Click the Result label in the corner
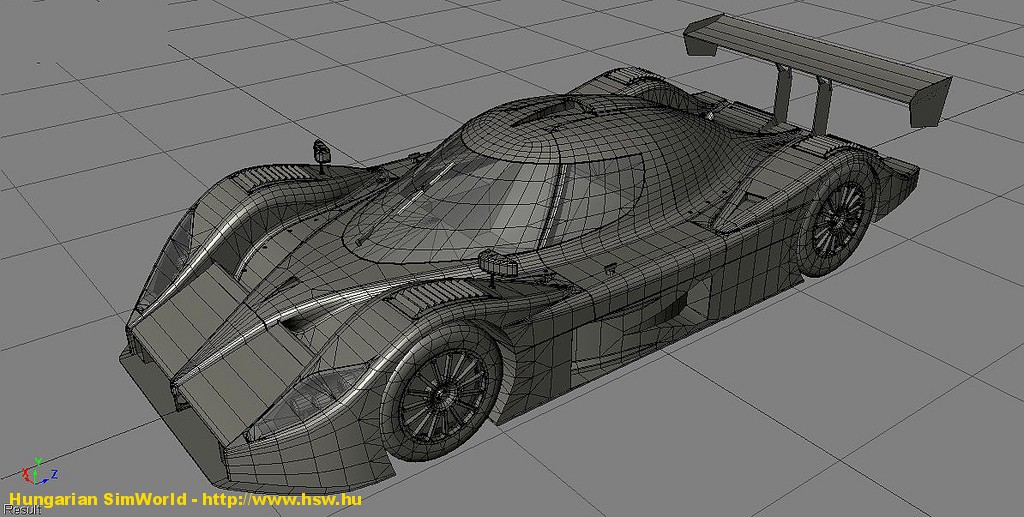 21,510
